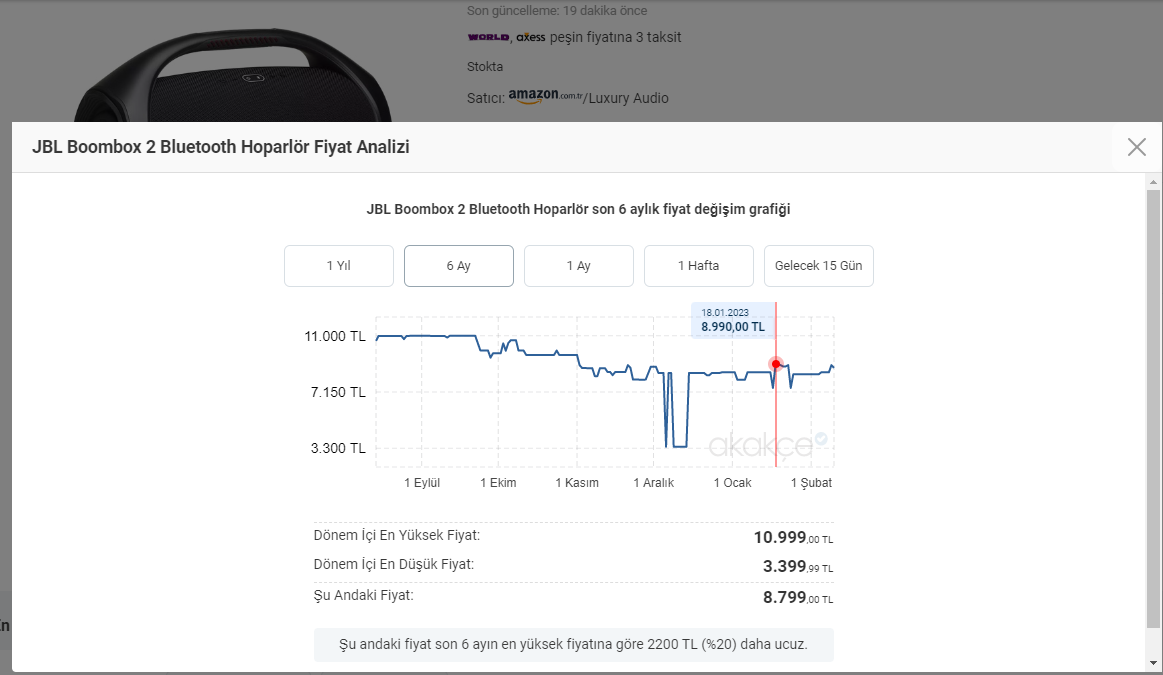Viewport: 1163px width, 675px height.
Task: Switch chart to 1 Yıl range
Action: tap(338, 266)
